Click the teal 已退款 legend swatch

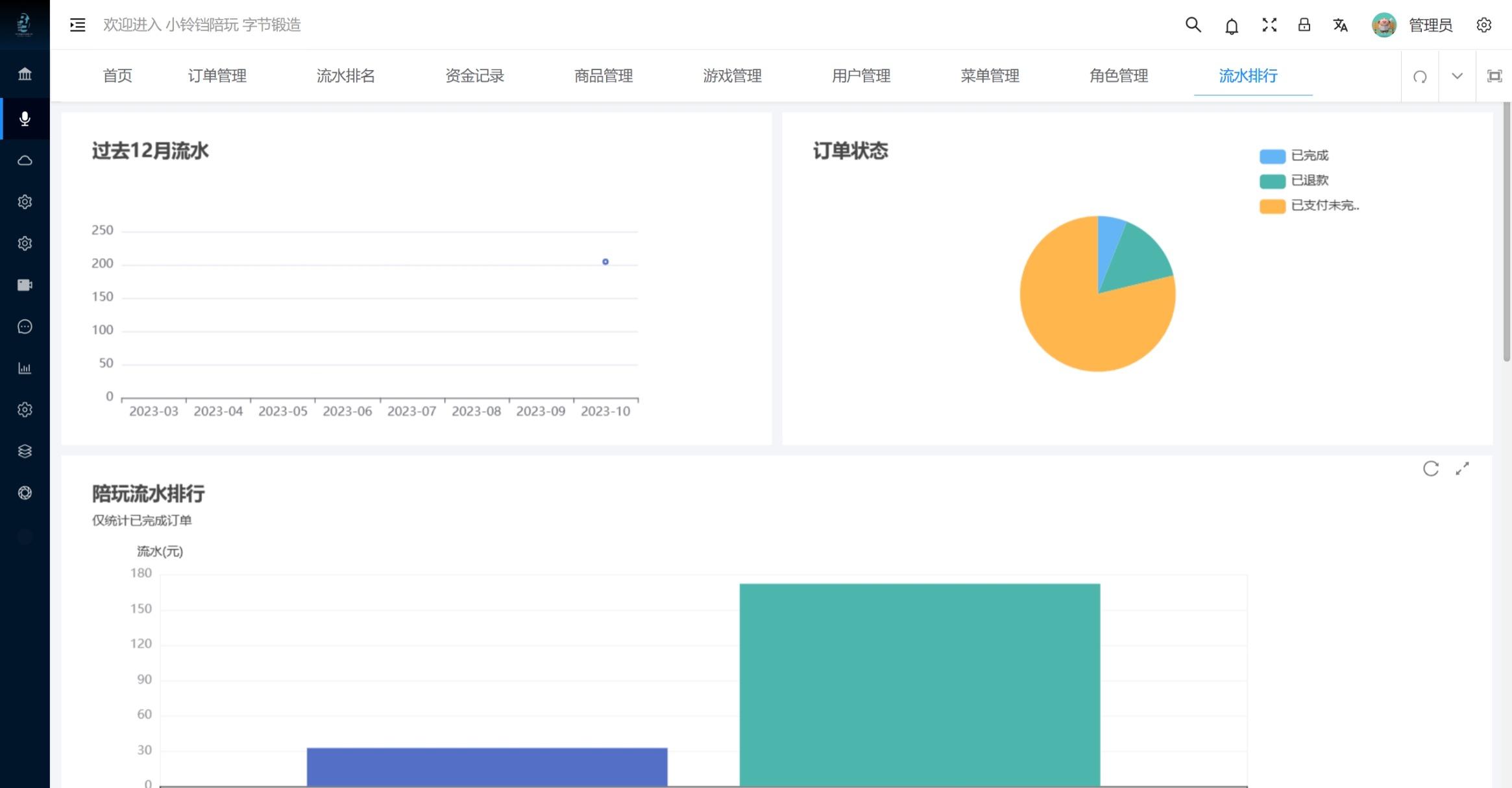pyautogui.click(x=1272, y=181)
